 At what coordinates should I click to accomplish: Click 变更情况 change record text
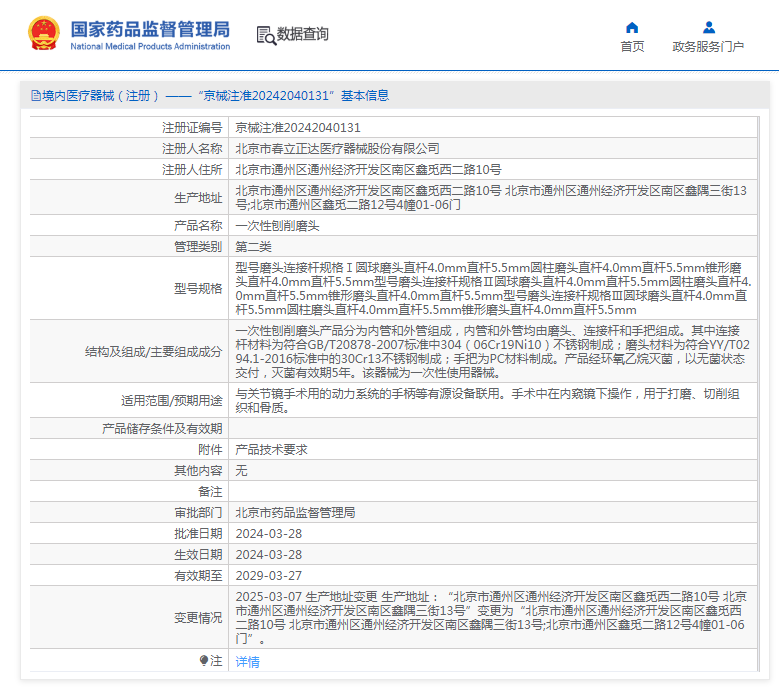pos(491,617)
